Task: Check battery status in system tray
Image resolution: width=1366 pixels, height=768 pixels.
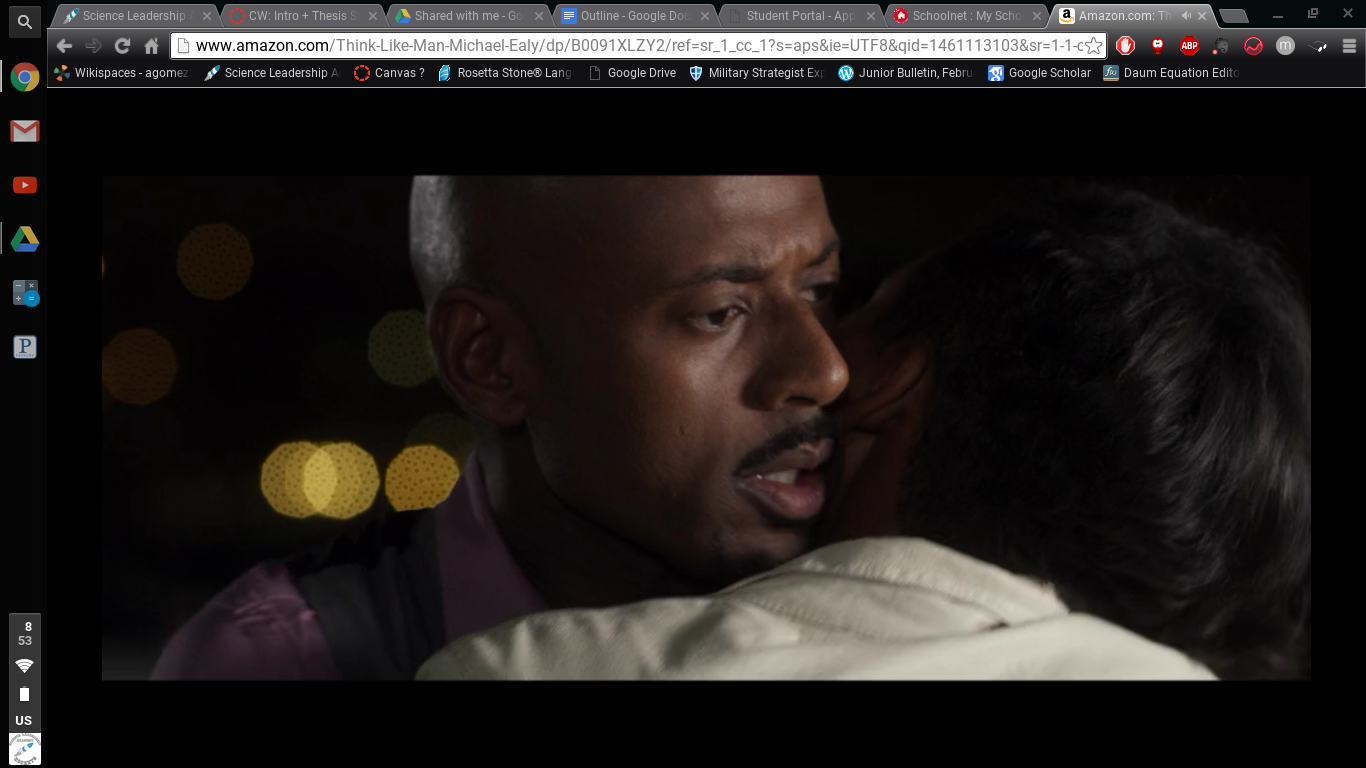Action: point(25,694)
